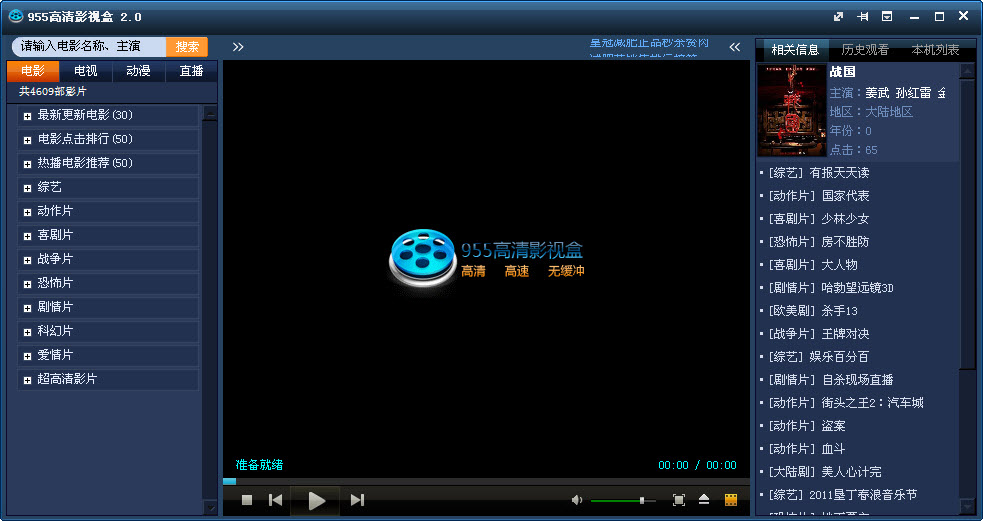Start playback with the play button
983x521 pixels.
pos(317,500)
